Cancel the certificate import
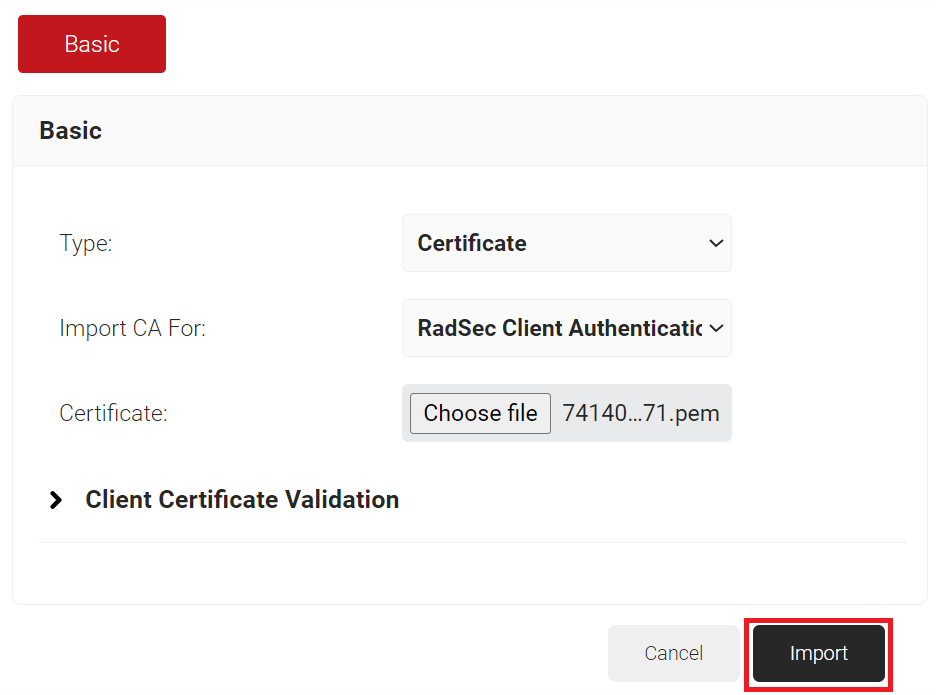Screen dimensions: 936x695 [673, 653]
